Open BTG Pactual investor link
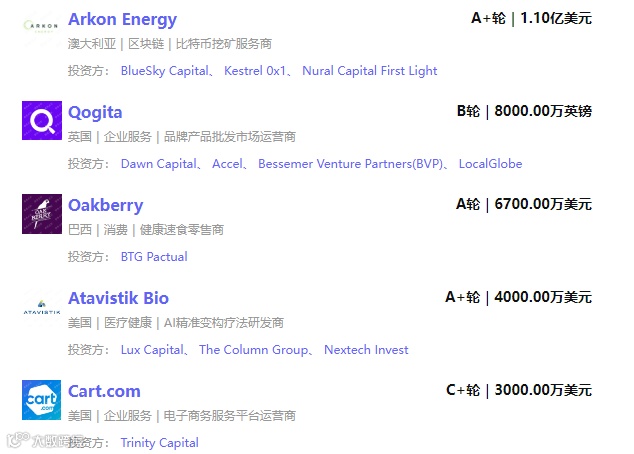The width and height of the screenshot is (634, 454). [154, 257]
